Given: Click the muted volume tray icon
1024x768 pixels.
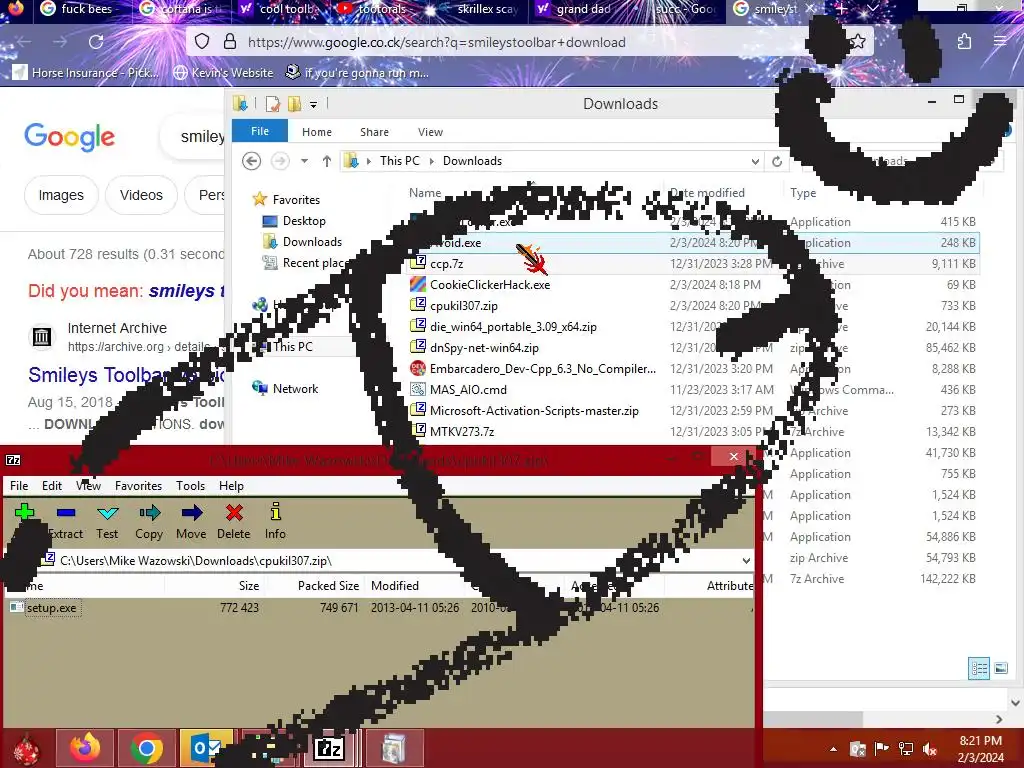Looking at the screenshot, I should click(x=930, y=749).
